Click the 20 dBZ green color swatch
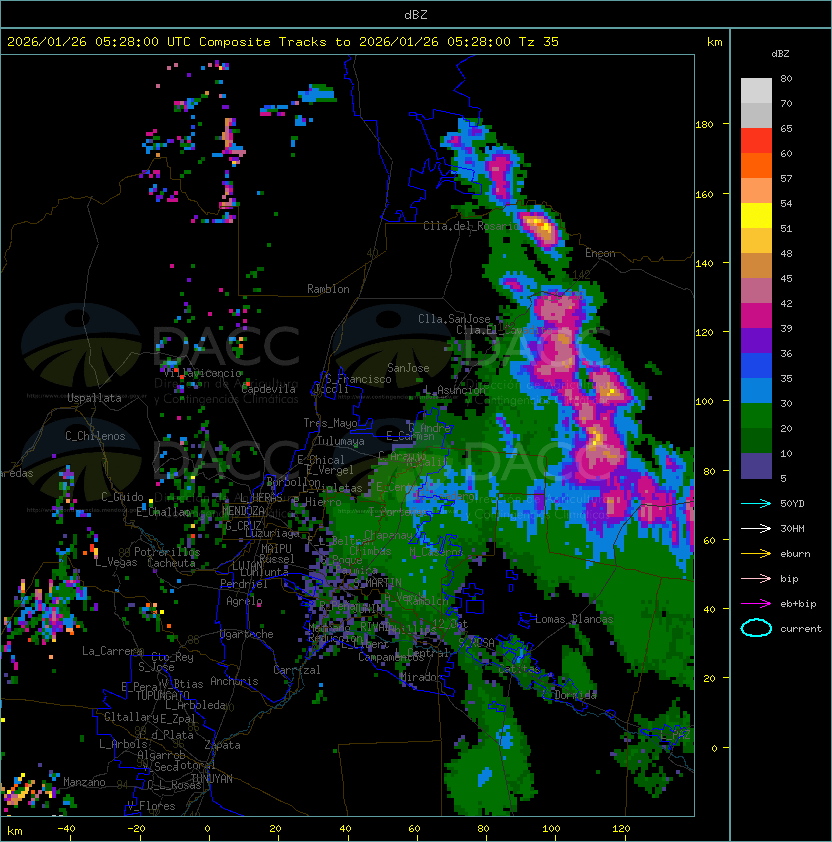Image resolution: width=832 pixels, height=842 pixels. click(x=756, y=441)
